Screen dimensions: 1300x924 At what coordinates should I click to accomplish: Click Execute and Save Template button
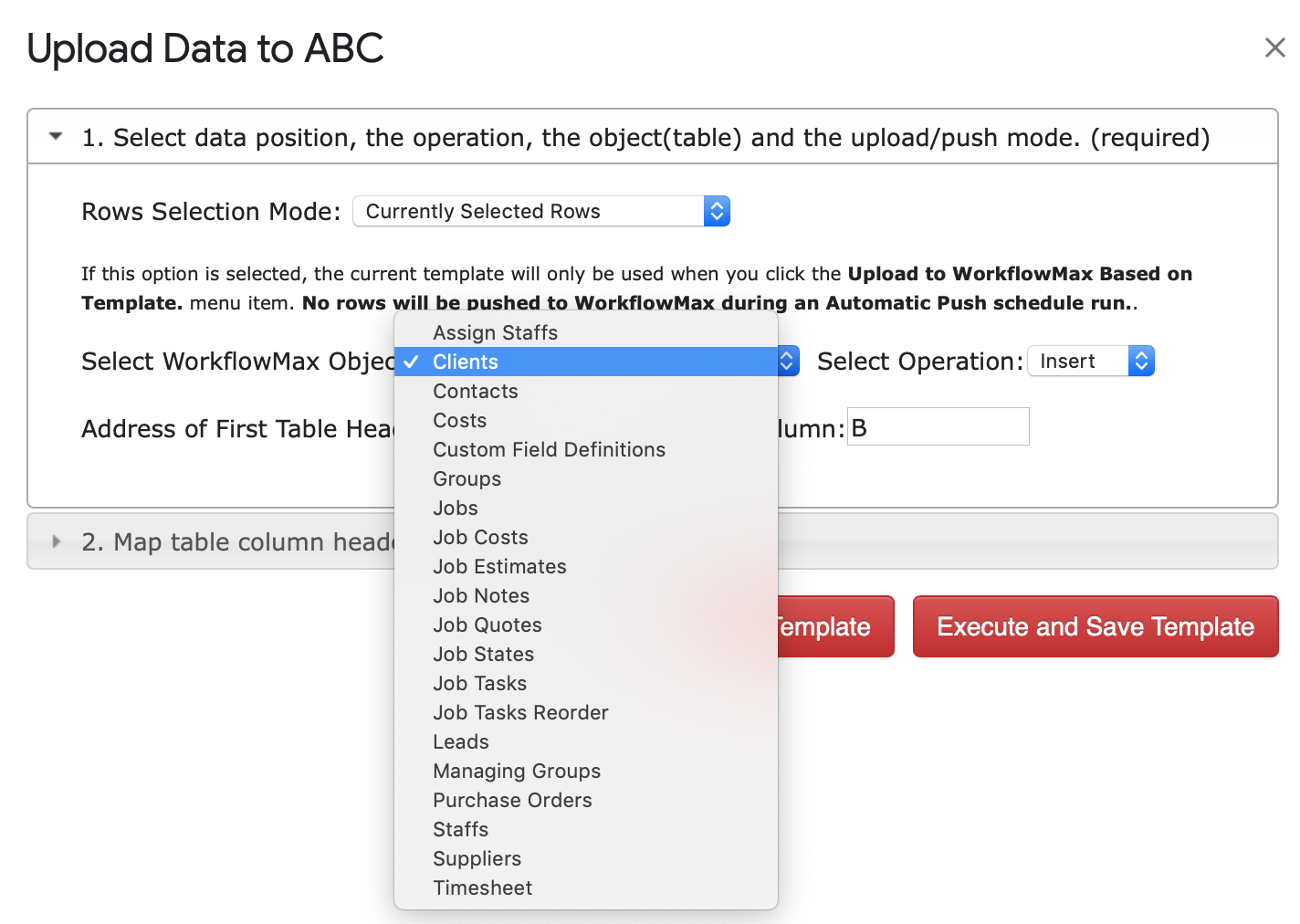click(x=1096, y=626)
